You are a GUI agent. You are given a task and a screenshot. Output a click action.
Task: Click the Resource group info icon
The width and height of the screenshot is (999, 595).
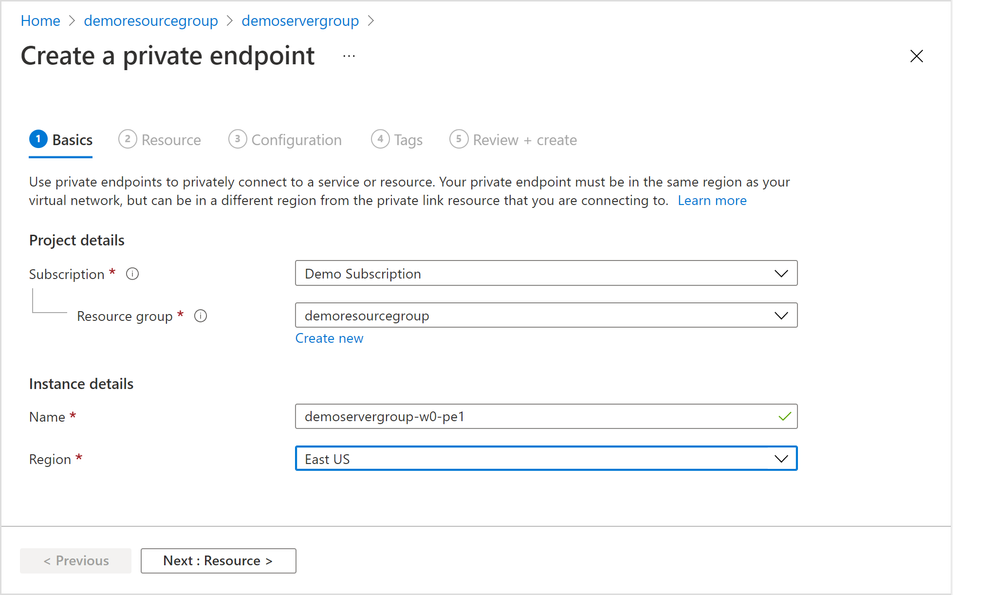[x=201, y=316]
